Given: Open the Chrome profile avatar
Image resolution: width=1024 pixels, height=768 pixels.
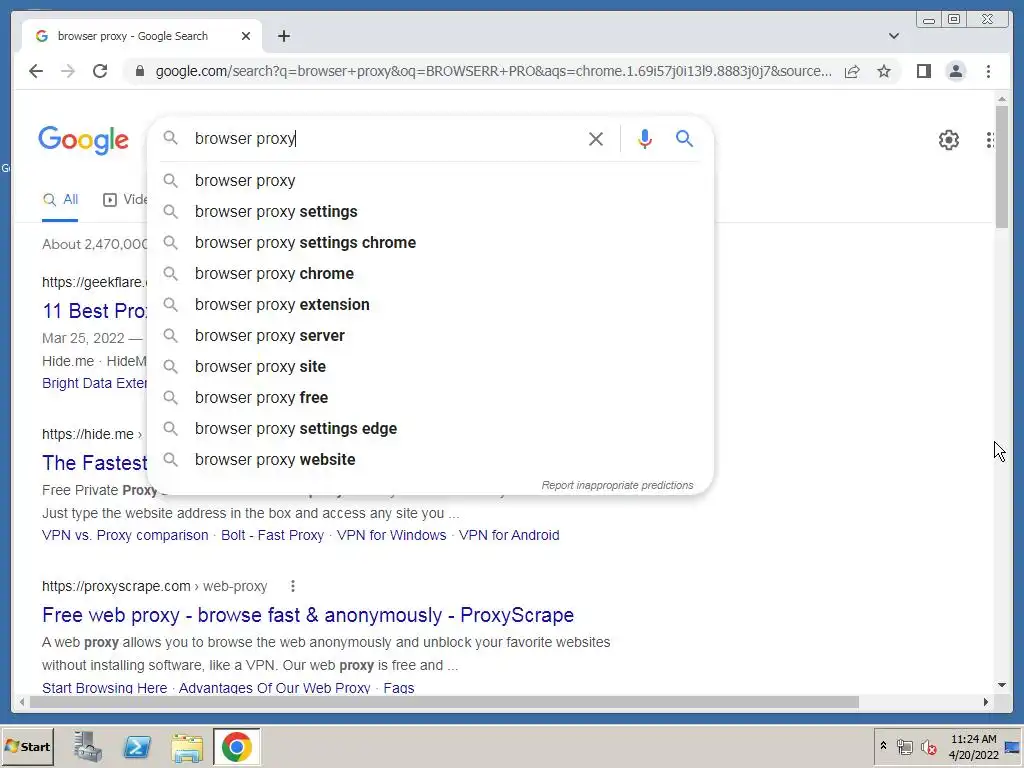Looking at the screenshot, I should coord(955,71).
